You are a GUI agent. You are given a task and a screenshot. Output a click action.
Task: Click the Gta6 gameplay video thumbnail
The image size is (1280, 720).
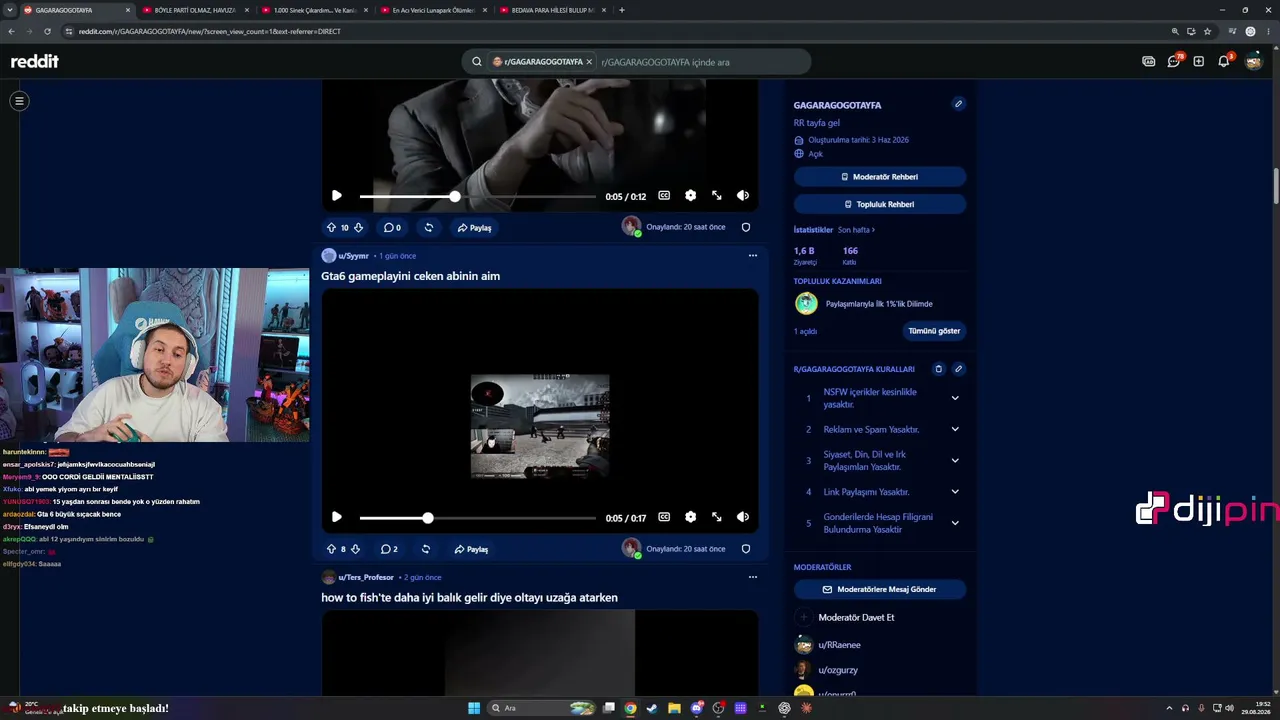coord(540,426)
